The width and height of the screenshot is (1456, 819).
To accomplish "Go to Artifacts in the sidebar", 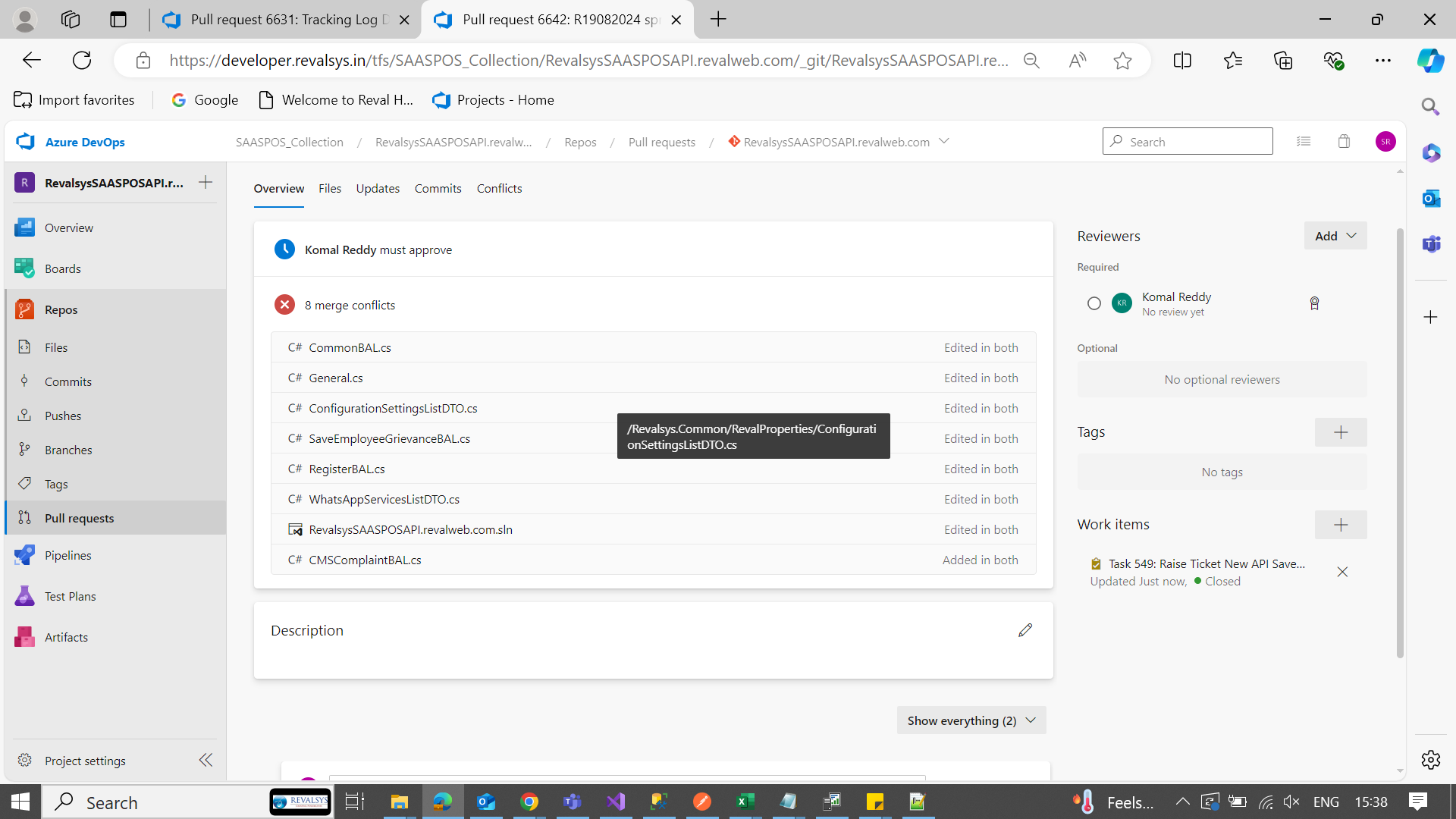I will [66, 637].
